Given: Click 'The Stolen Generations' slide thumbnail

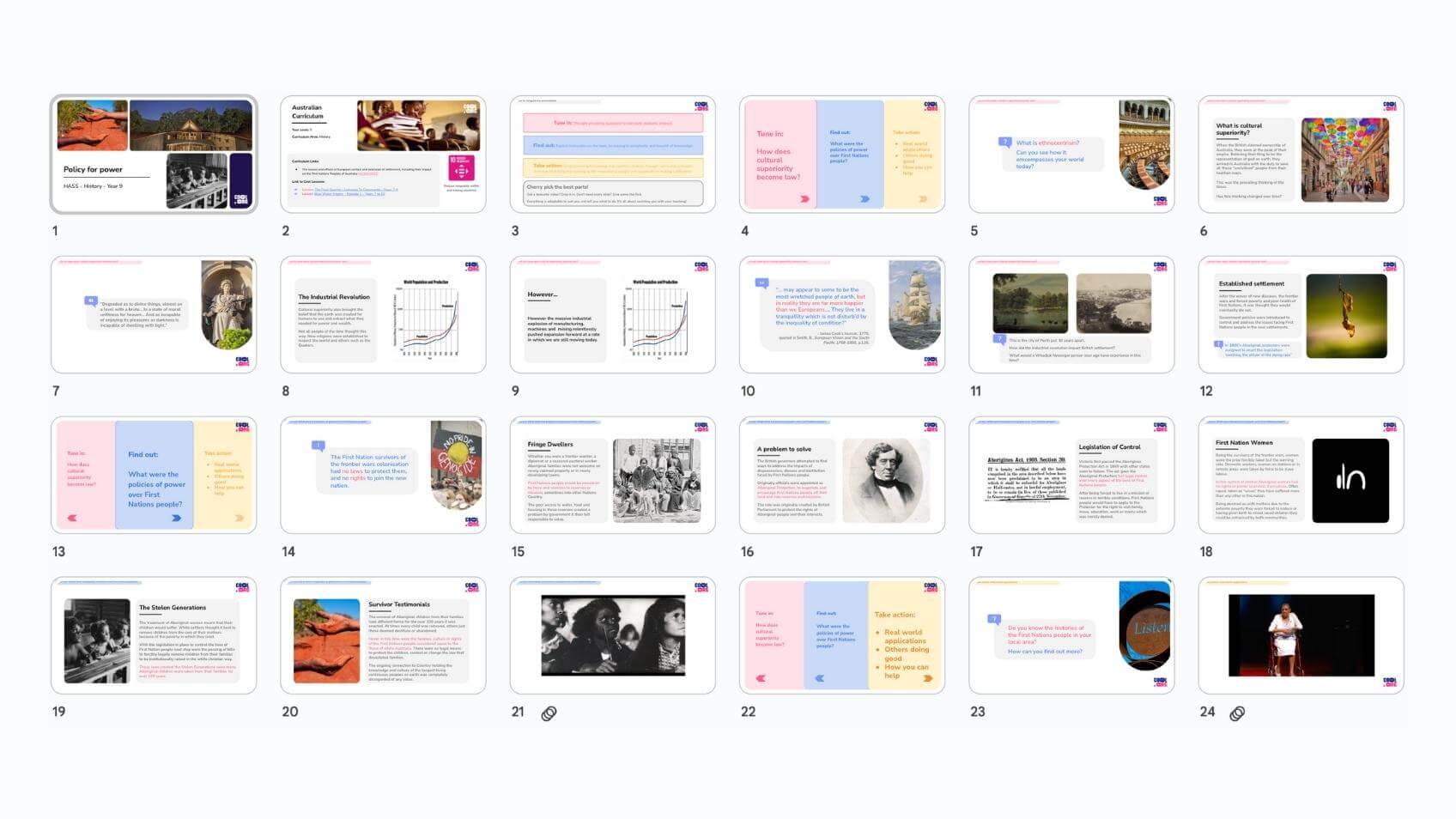Looking at the screenshot, I should pyautogui.click(x=154, y=635).
